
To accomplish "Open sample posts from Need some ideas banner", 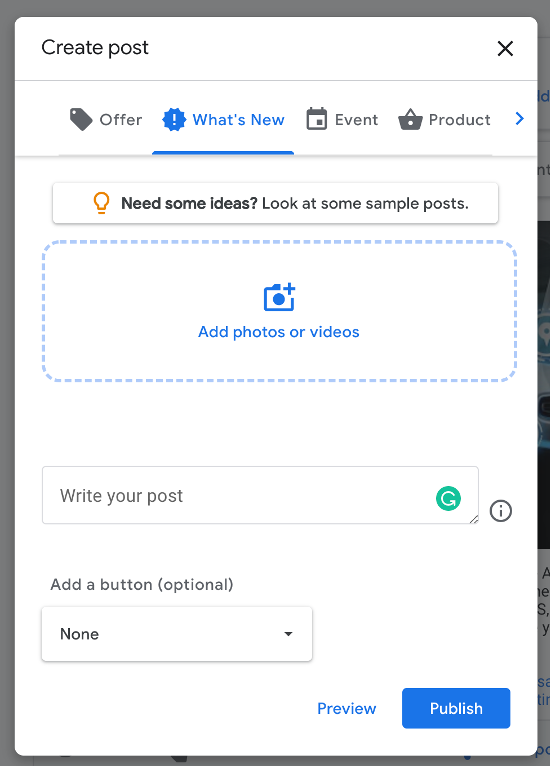I will coord(275,203).
